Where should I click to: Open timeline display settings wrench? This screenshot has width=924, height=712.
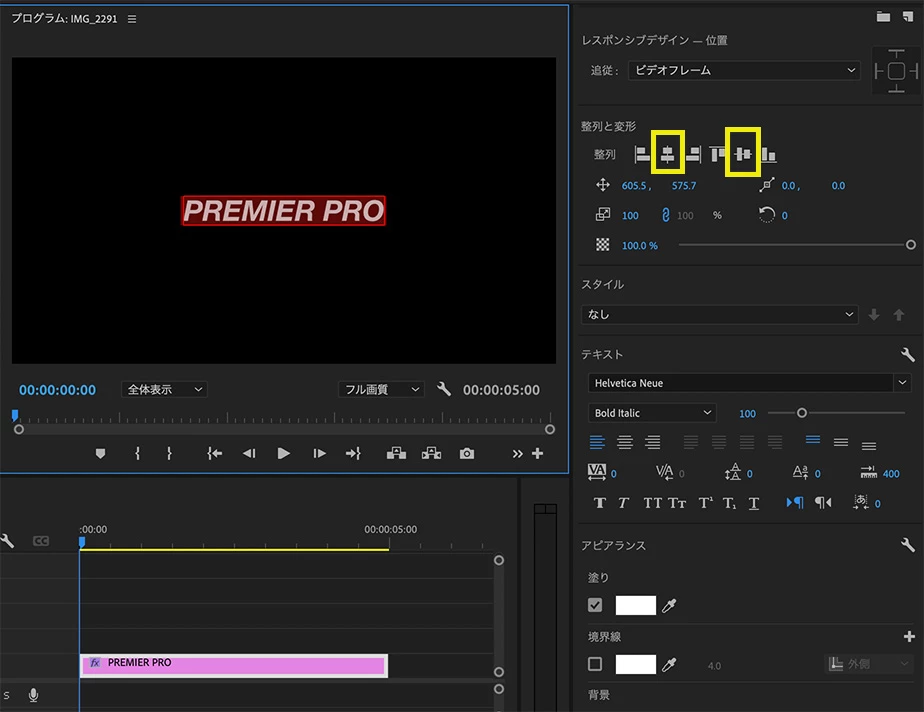[8, 540]
